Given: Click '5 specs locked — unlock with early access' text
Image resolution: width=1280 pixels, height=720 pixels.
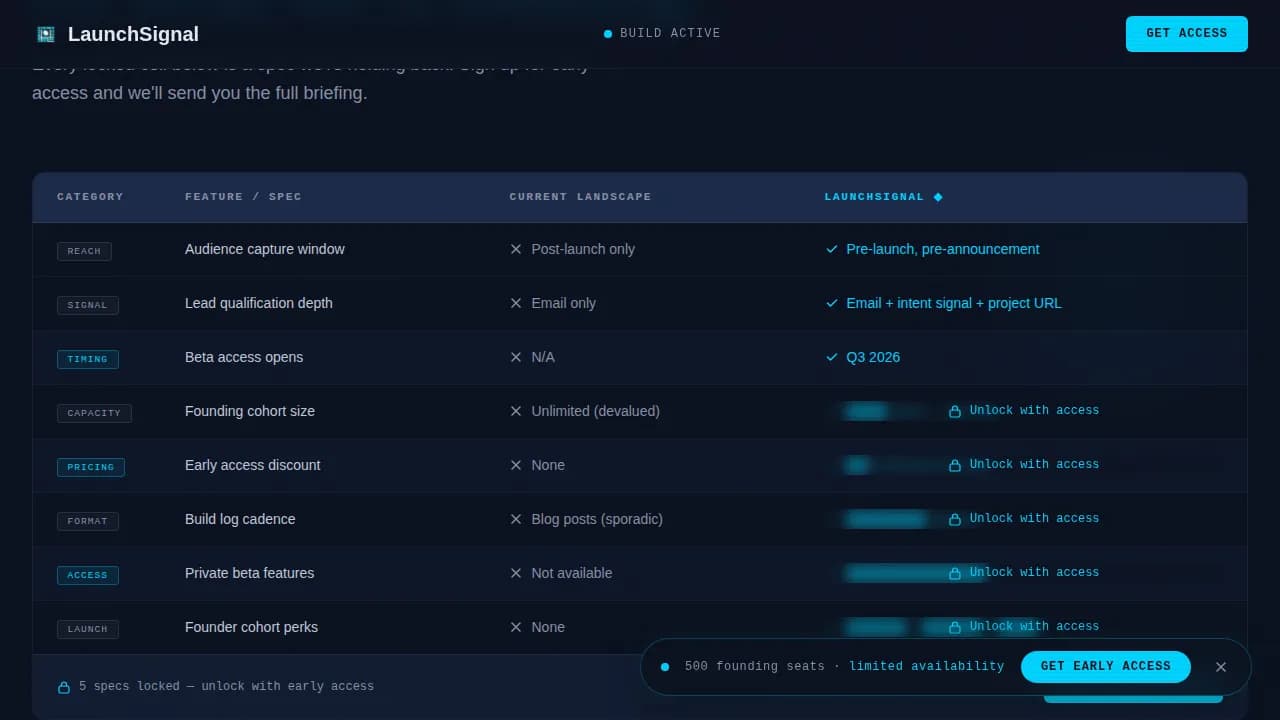Looking at the screenshot, I should 226,687.
